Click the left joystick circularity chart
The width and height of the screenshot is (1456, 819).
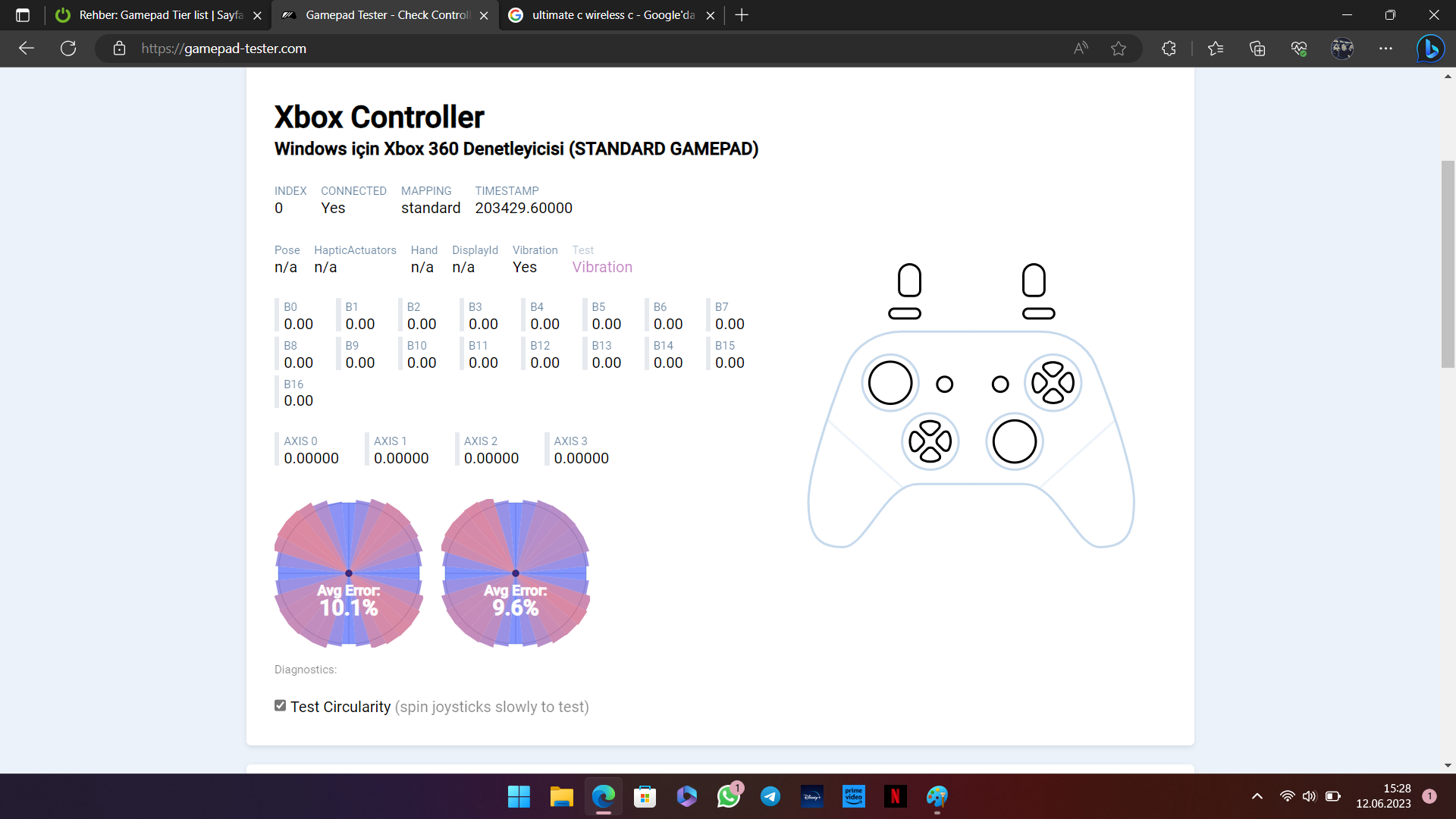pos(349,573)
